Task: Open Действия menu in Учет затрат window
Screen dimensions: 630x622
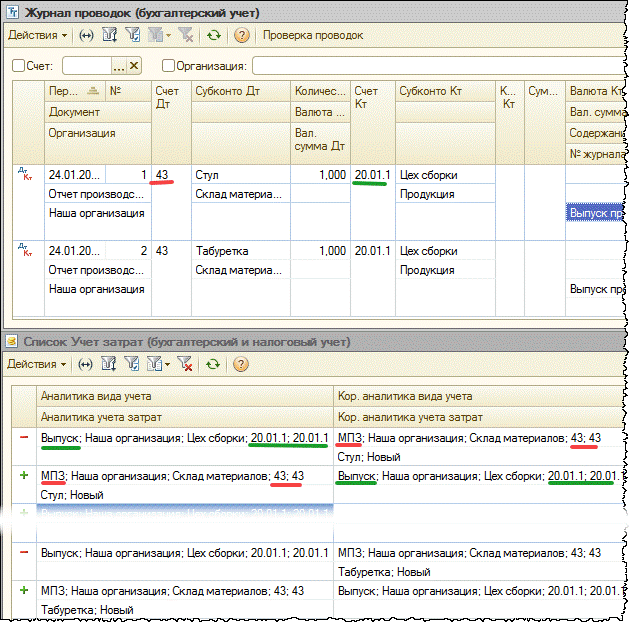Action: [37, 364]
